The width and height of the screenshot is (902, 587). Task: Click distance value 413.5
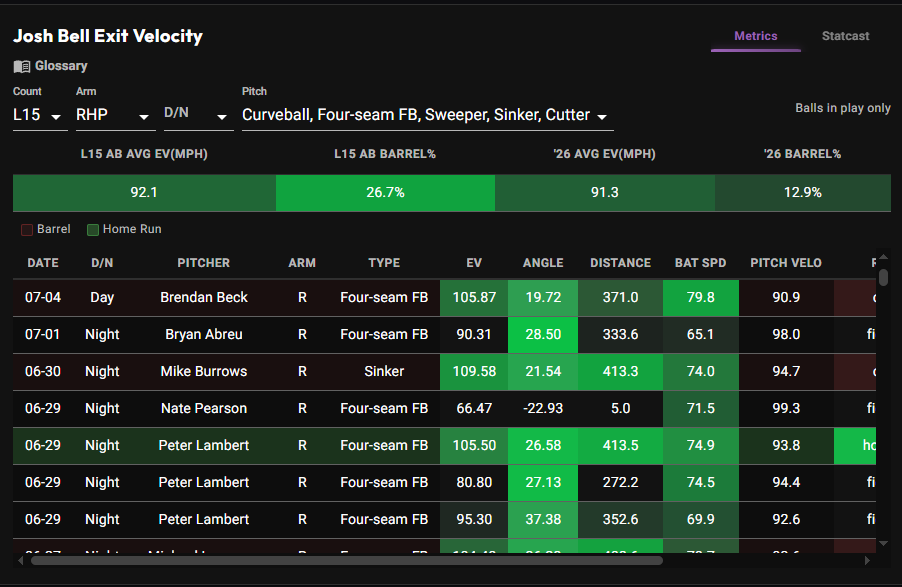(x=620, y=445)
